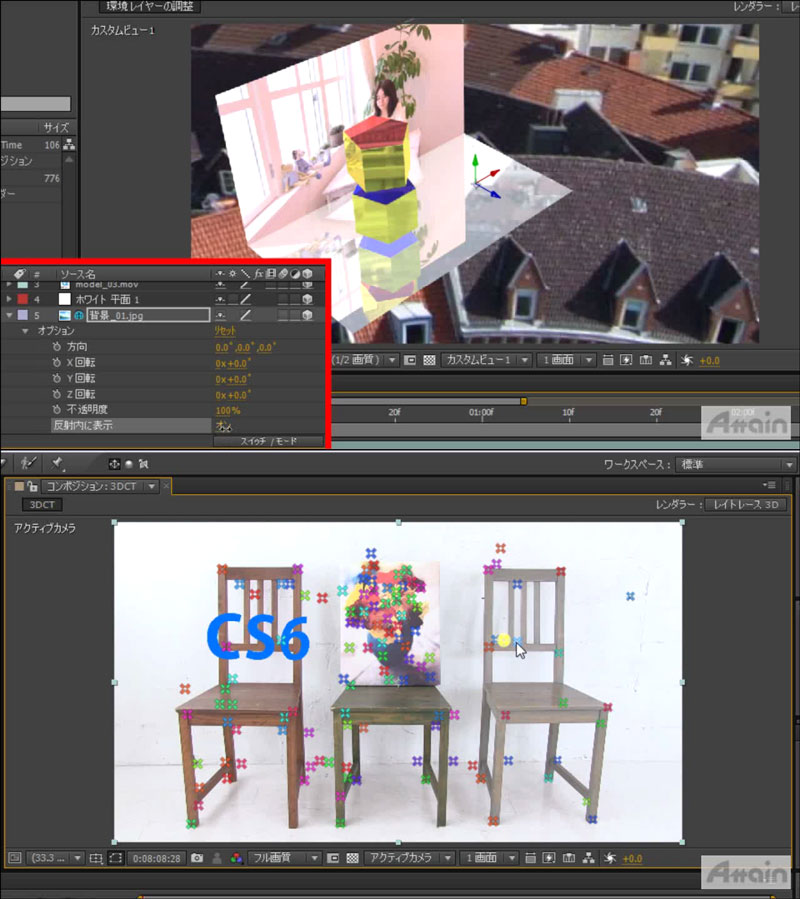Select the Puppet Pin tool

57,463
